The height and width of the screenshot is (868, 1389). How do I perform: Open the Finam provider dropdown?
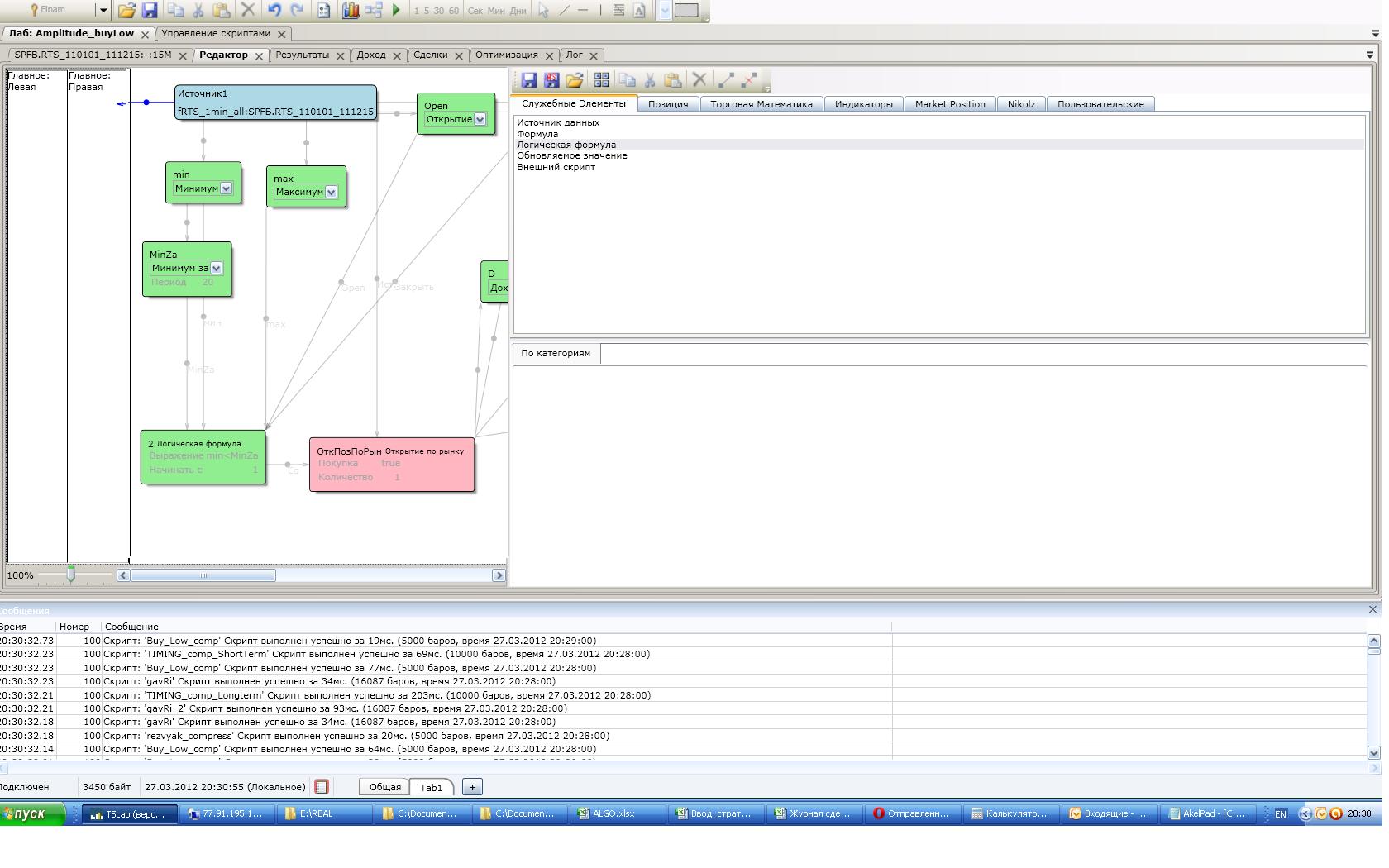103,11
